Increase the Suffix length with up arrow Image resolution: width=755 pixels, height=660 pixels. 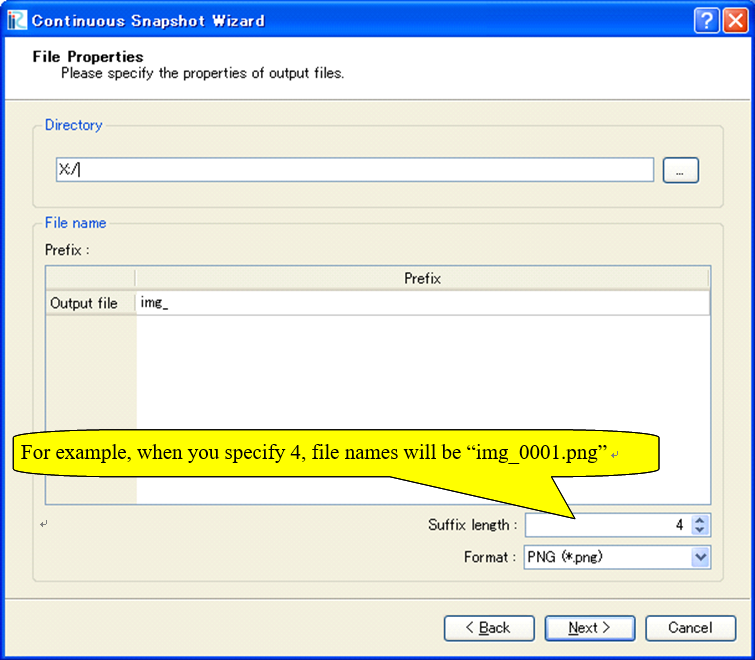pyautogui.click(x=700, y=519)
